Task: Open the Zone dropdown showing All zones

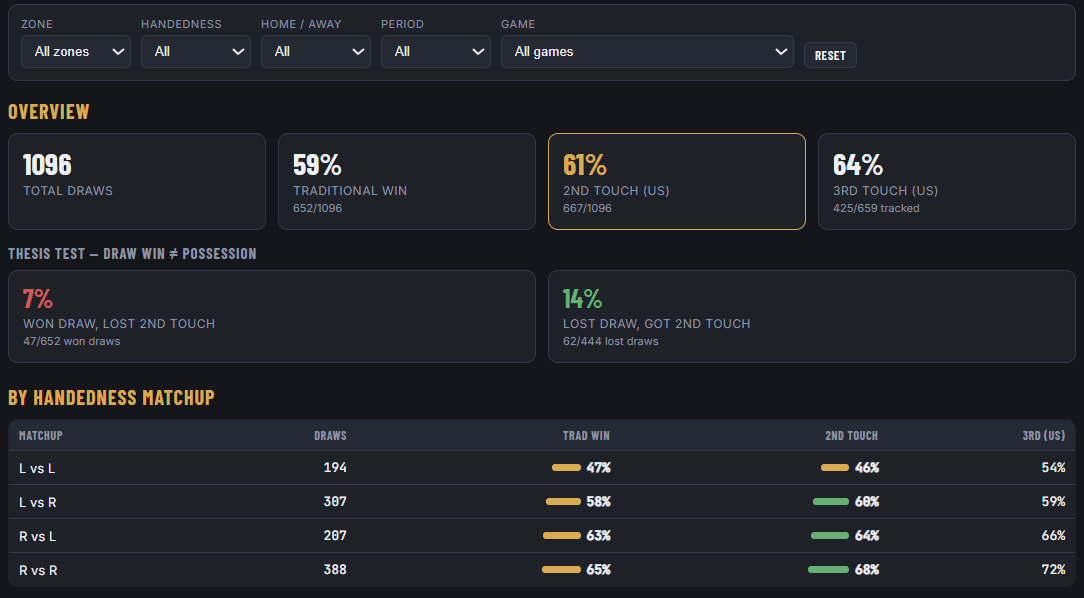Action: [x=76, y=52]
